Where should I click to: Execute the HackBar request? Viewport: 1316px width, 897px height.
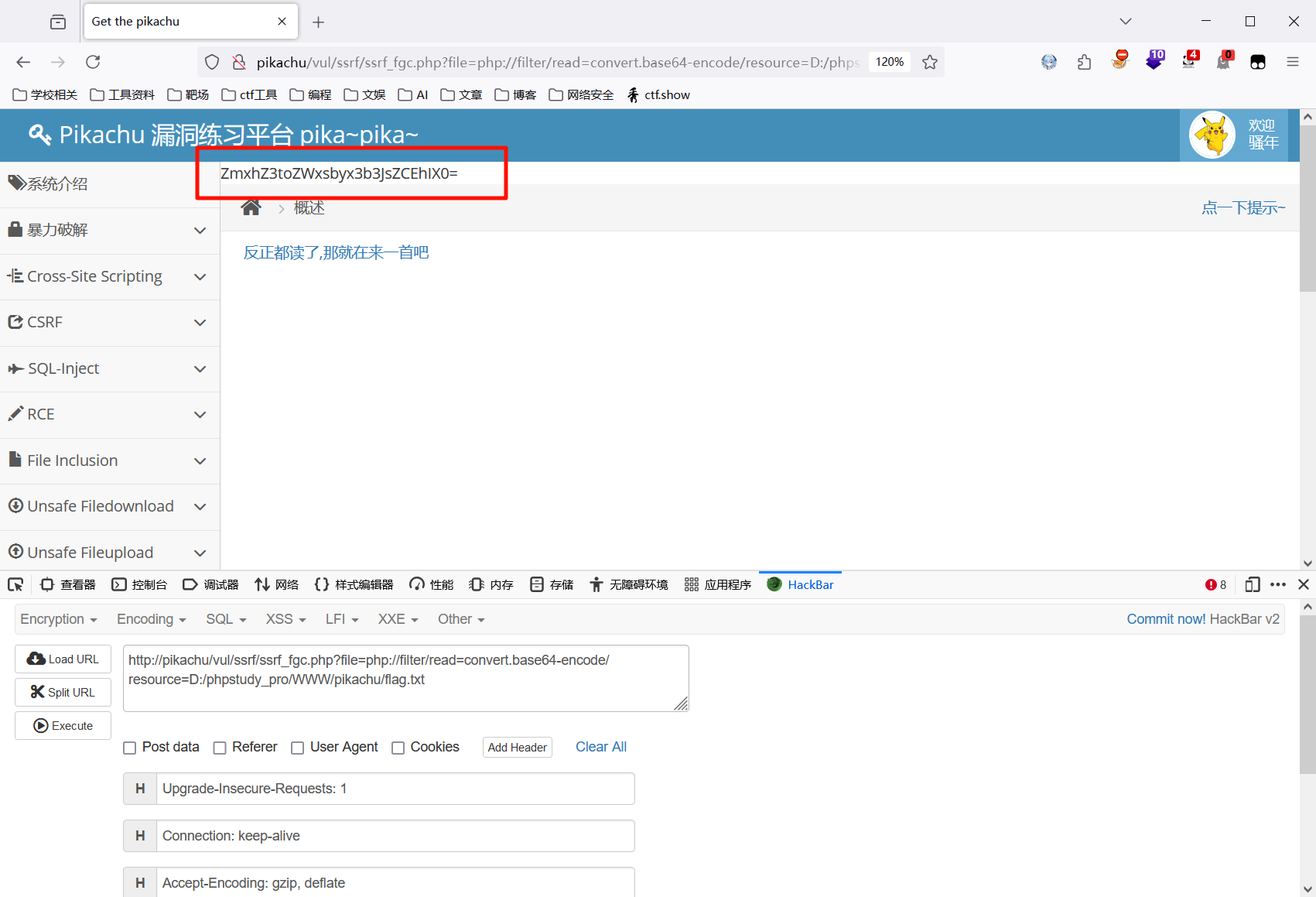63,725
